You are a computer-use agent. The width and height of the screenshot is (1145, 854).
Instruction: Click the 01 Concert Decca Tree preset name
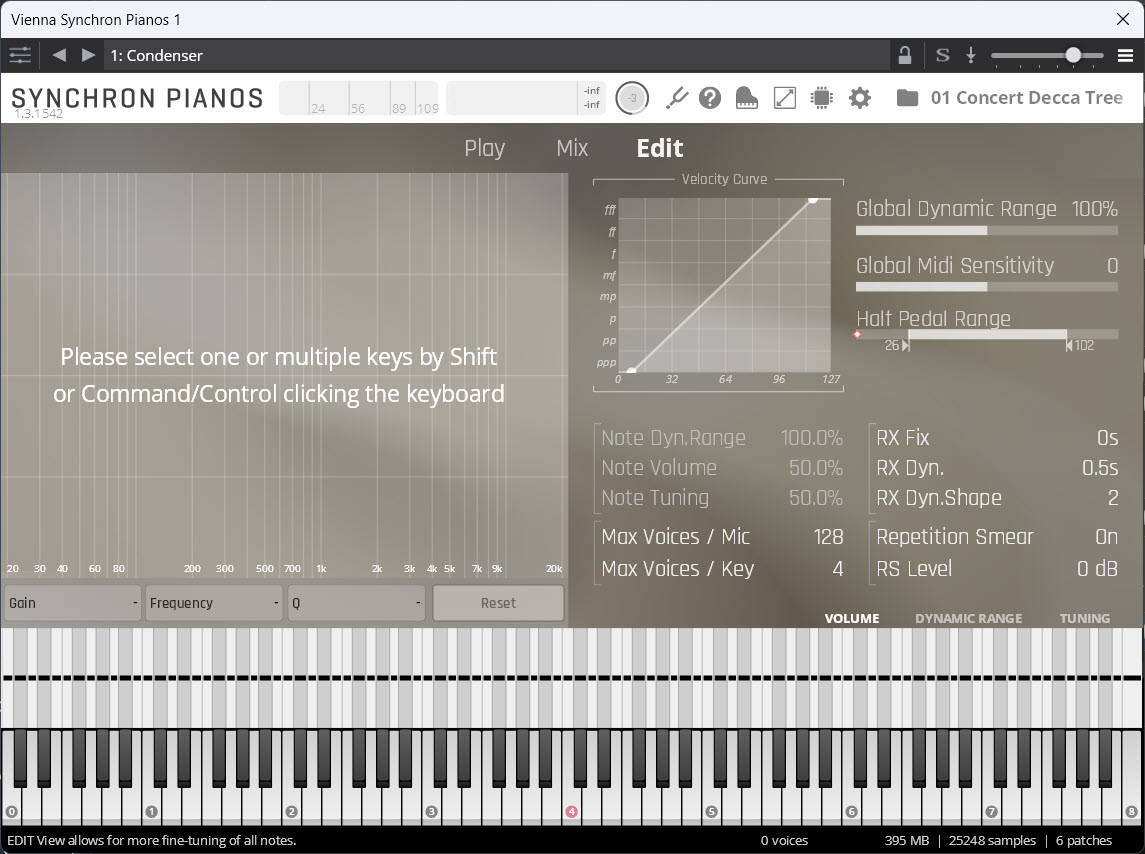pos(1027,98)
